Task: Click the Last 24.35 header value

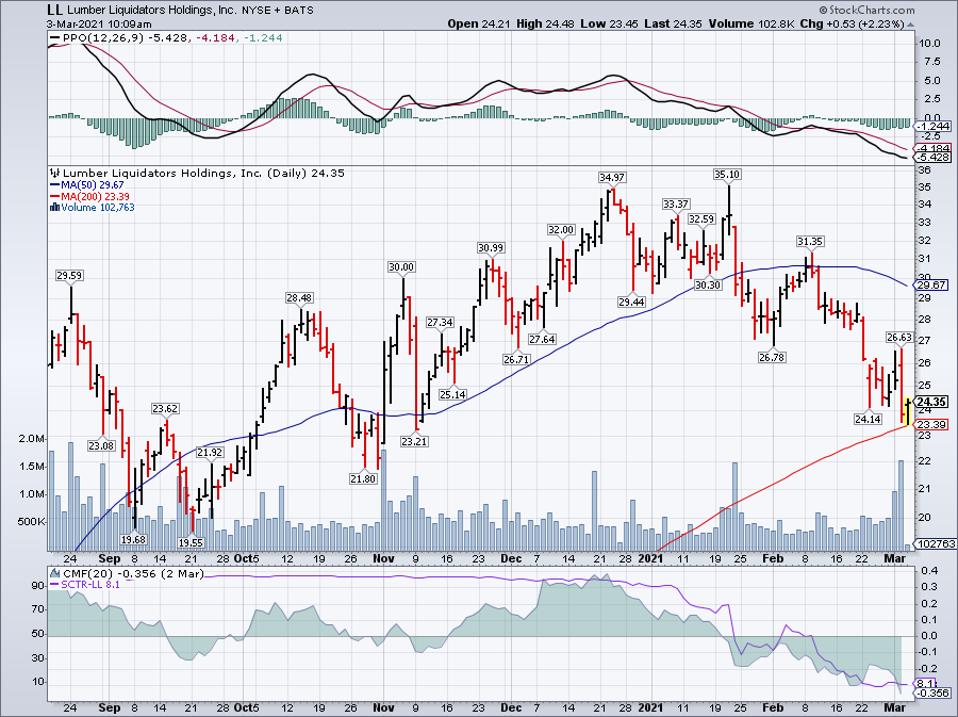Action: click(x=675, y=24)
